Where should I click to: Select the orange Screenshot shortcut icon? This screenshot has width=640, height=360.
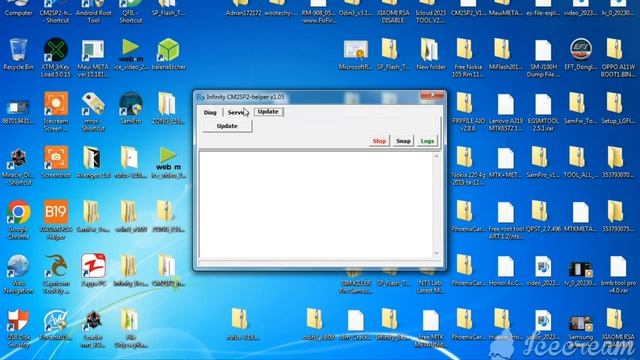click(x=56, y=162)
